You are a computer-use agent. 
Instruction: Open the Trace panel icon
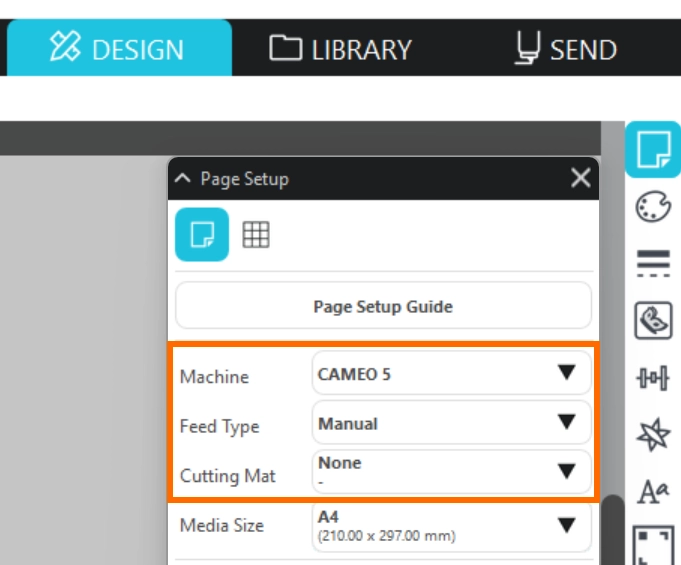coord(653,321)
